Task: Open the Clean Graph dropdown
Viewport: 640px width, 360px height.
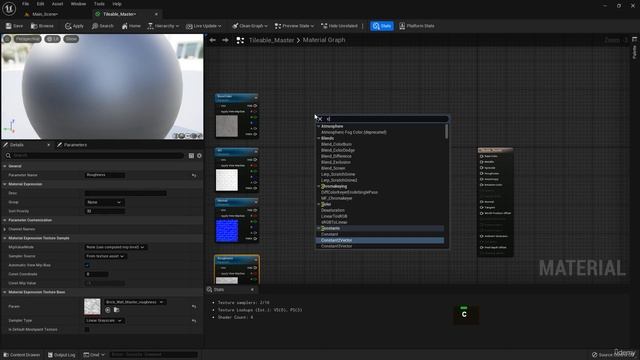Action: click(x=249, y=26)
